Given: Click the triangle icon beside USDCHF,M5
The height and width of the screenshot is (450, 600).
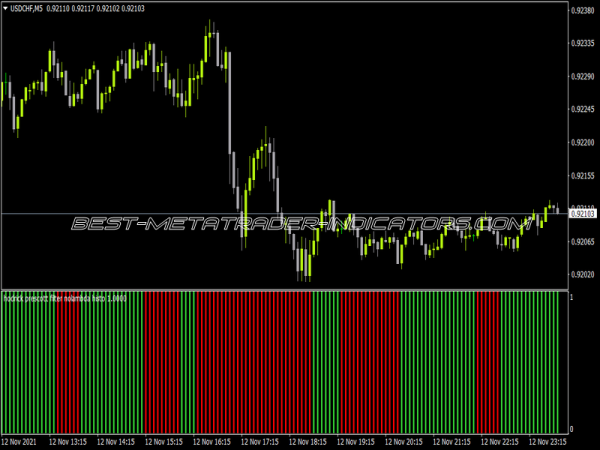Looking at the screenshot, I should click(5, 10).
